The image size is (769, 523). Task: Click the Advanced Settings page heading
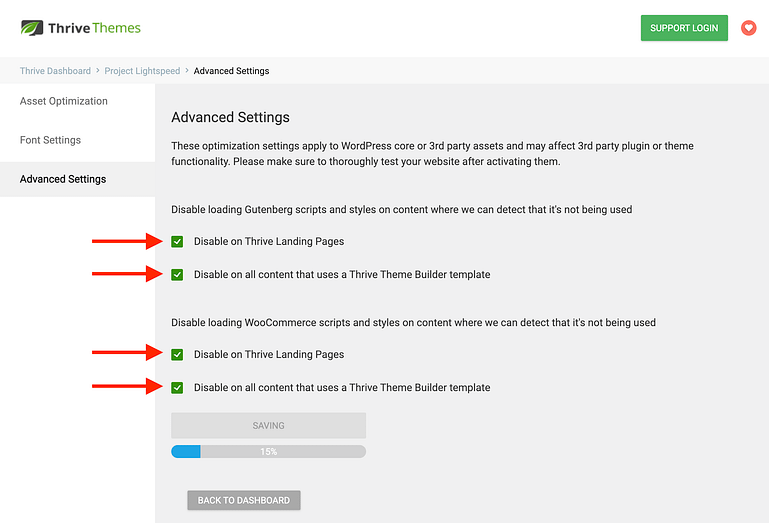pos(231,117)
